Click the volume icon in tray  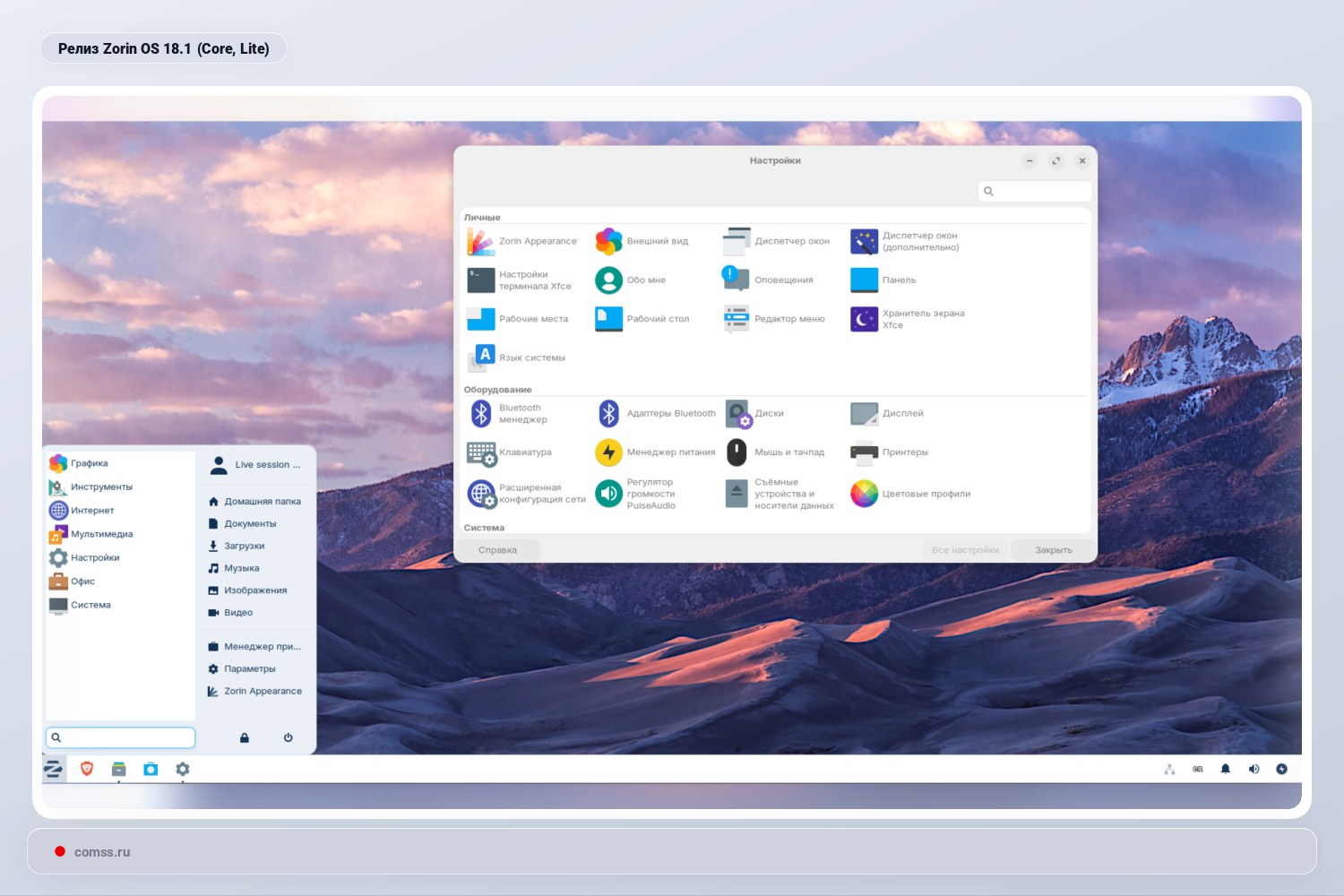pyautogui.click(x=1254, y=769)
